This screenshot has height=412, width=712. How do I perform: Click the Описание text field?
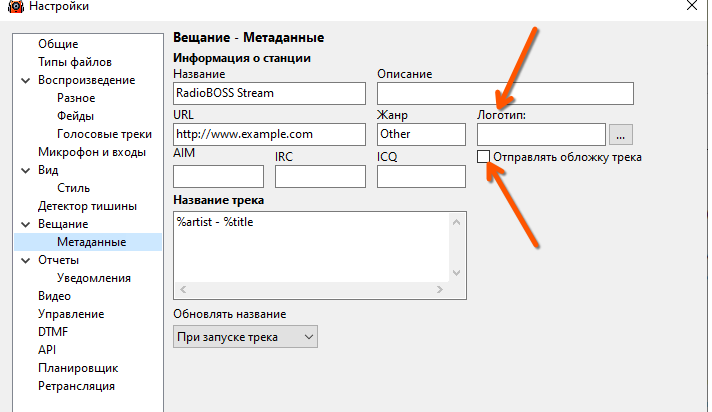coord(506,93)
